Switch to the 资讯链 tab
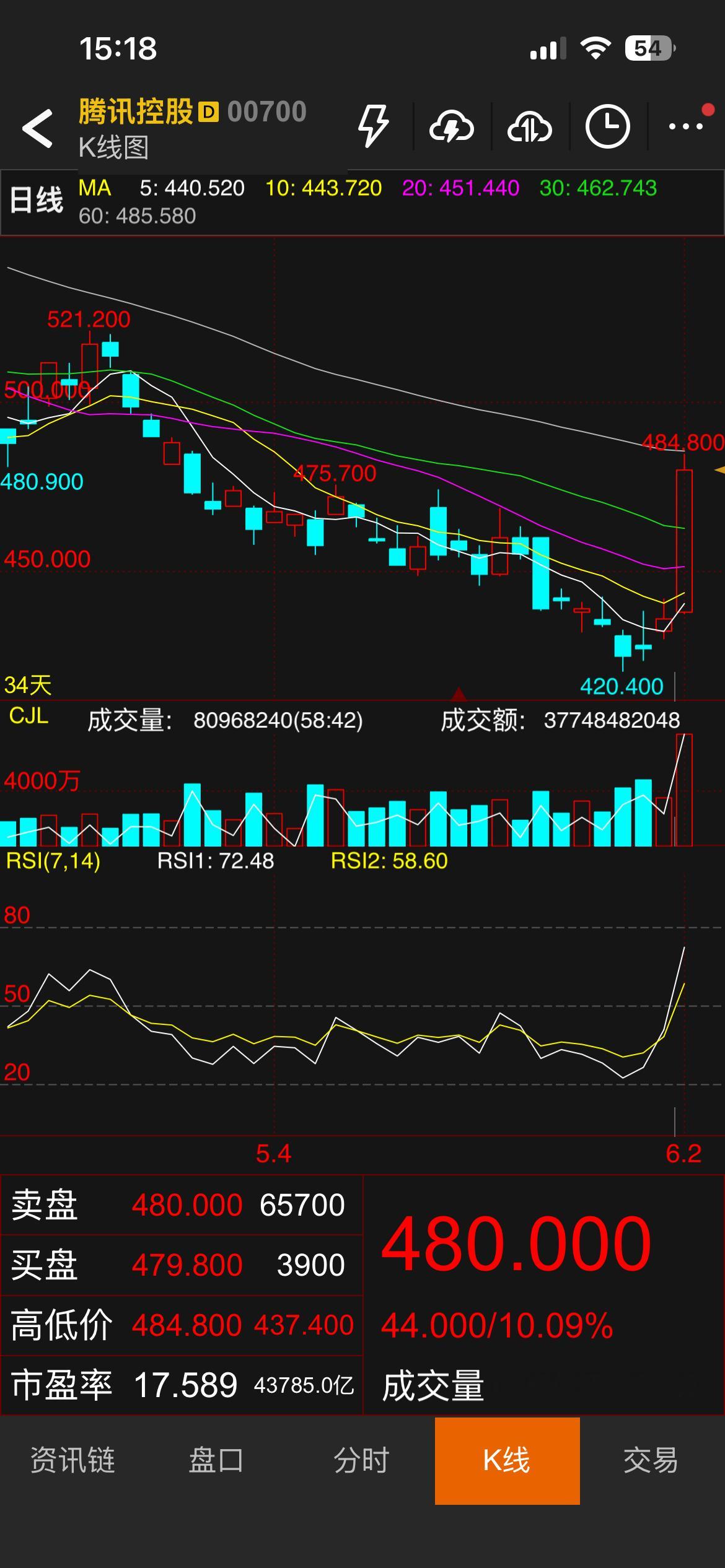The image size is (725, 1568). [x=72, y=1461]
